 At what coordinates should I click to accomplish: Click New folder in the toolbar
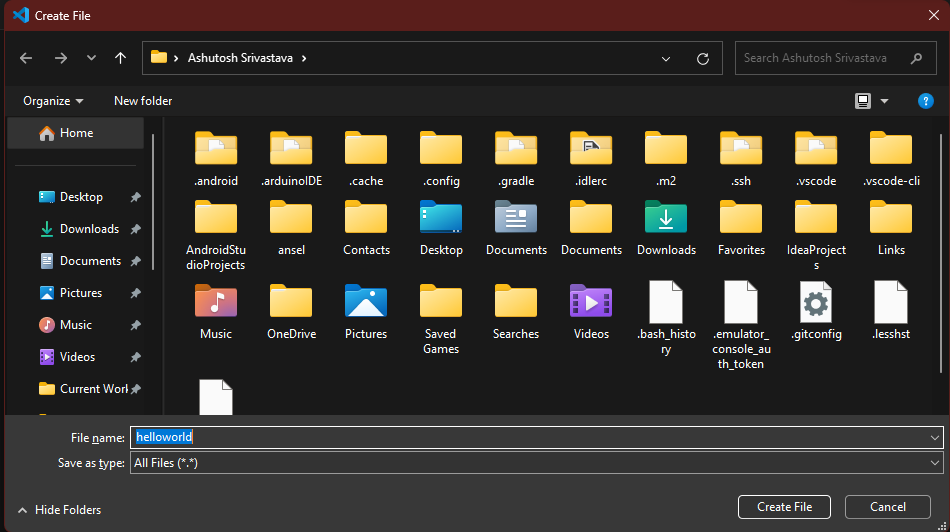[x=143, y=101]
